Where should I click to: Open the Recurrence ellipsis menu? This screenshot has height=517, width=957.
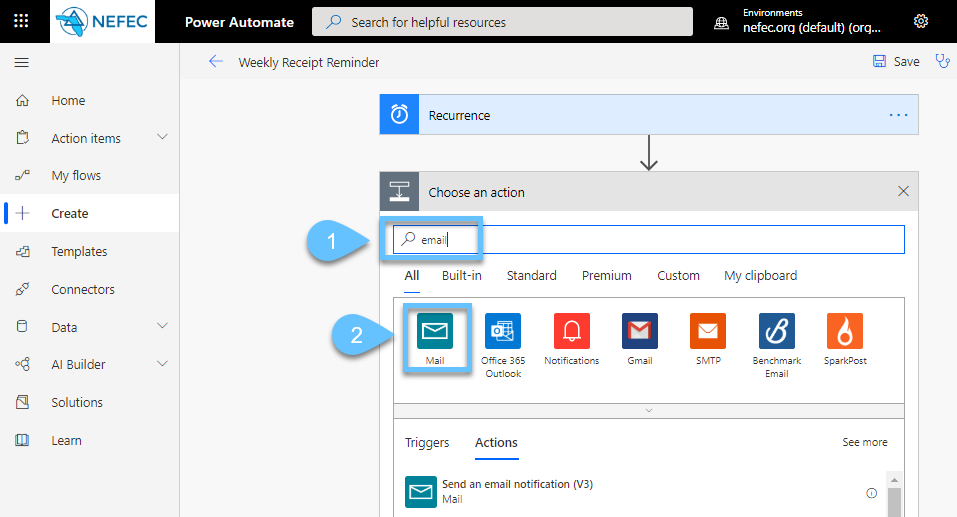tap(898, 115)
